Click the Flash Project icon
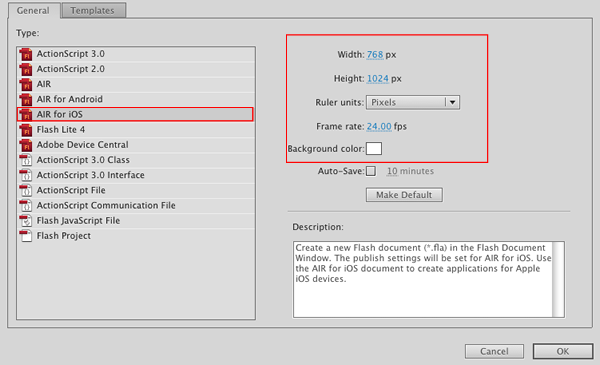600x365 pixels. (x=26, y=236)
